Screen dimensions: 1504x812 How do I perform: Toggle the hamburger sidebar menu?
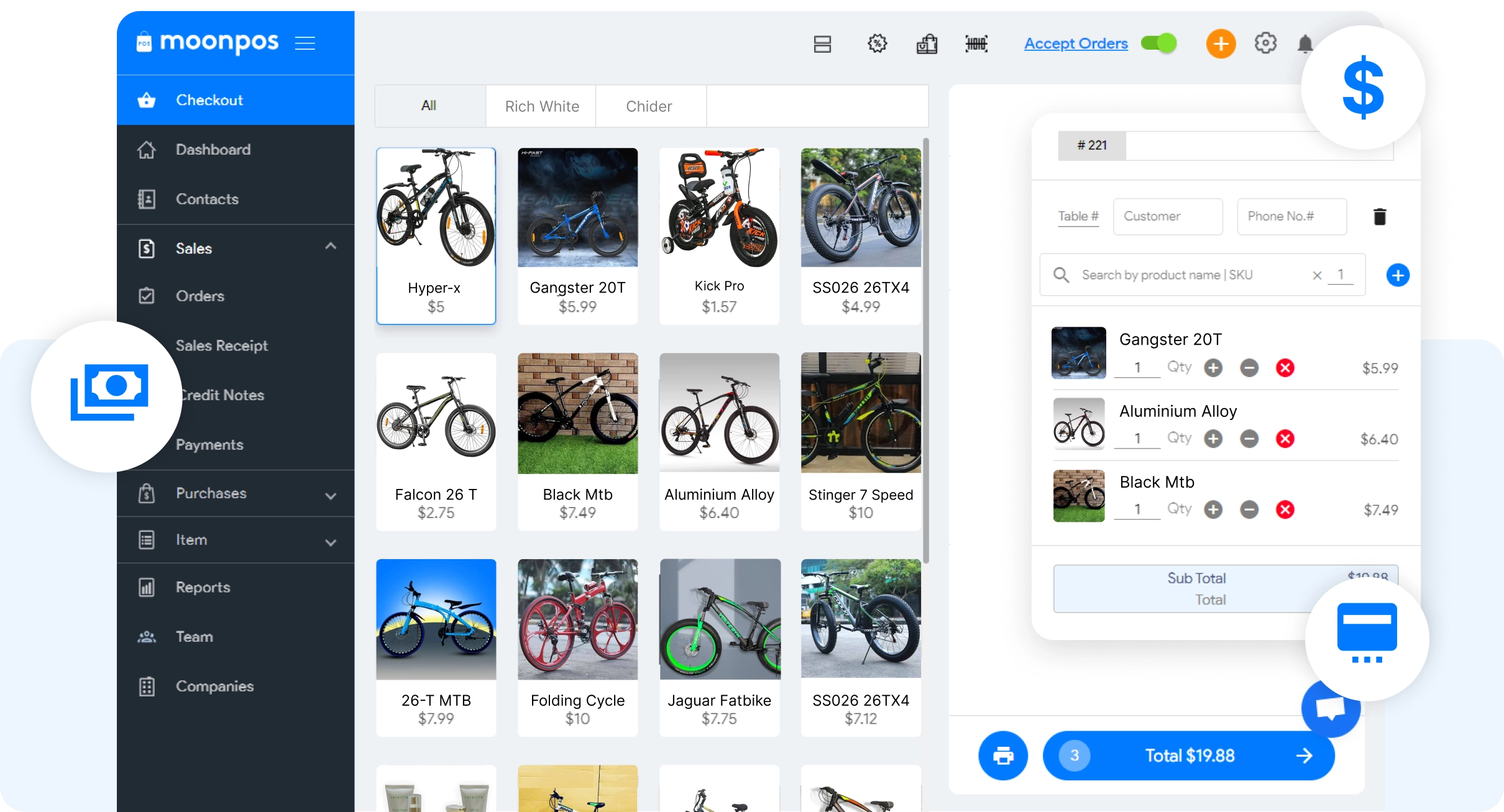coord(305,43)
